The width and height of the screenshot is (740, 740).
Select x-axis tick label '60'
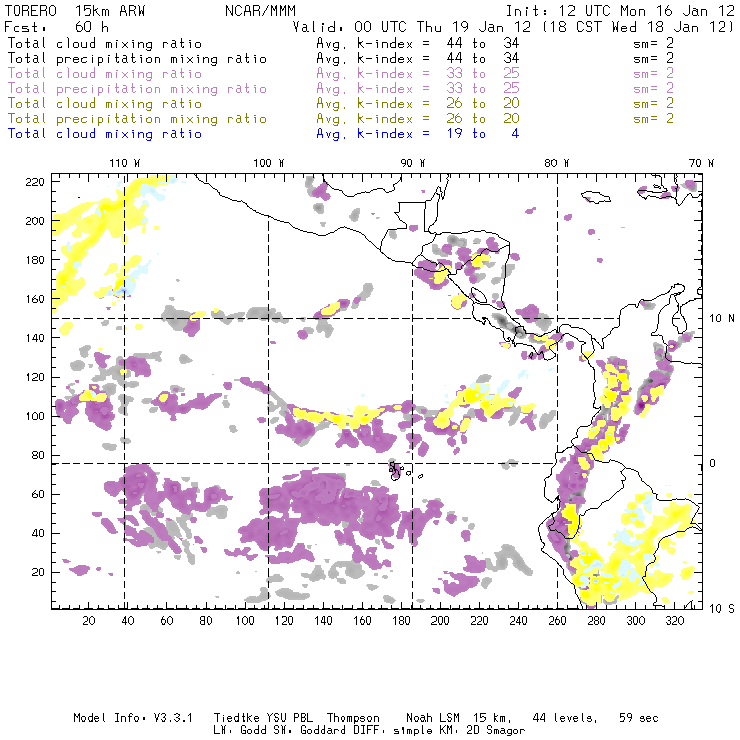[167, 621]
